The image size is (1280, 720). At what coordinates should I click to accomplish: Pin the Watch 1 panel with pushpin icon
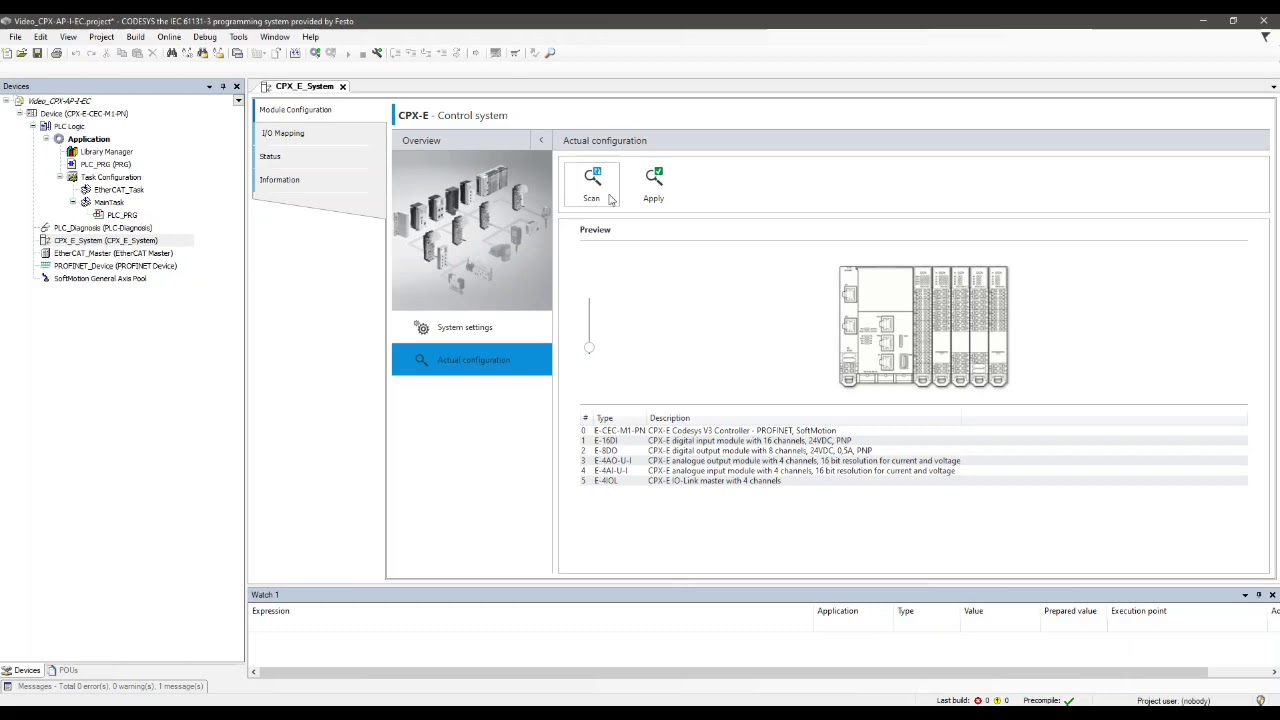click(x=1259, y=595)
